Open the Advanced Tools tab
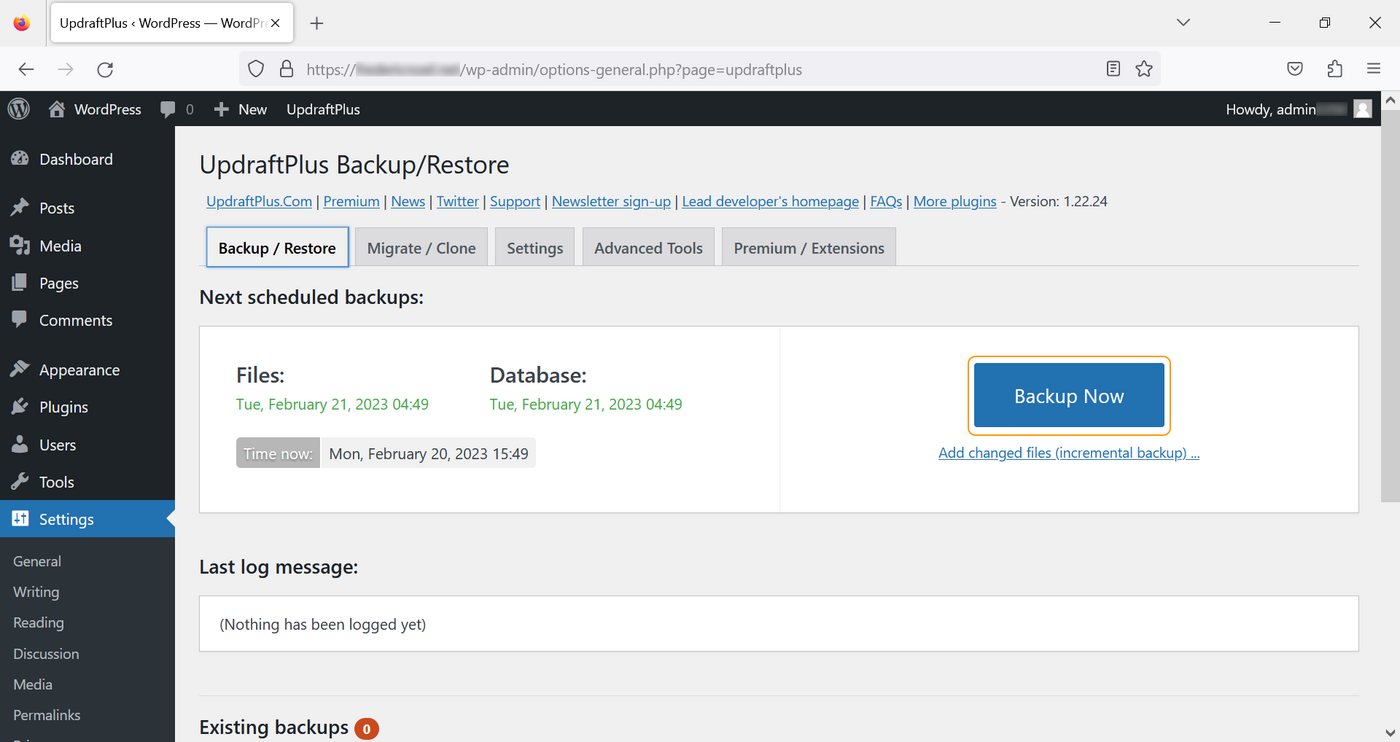The height and width of the screenshot is (742, 1400). (648, 247)
